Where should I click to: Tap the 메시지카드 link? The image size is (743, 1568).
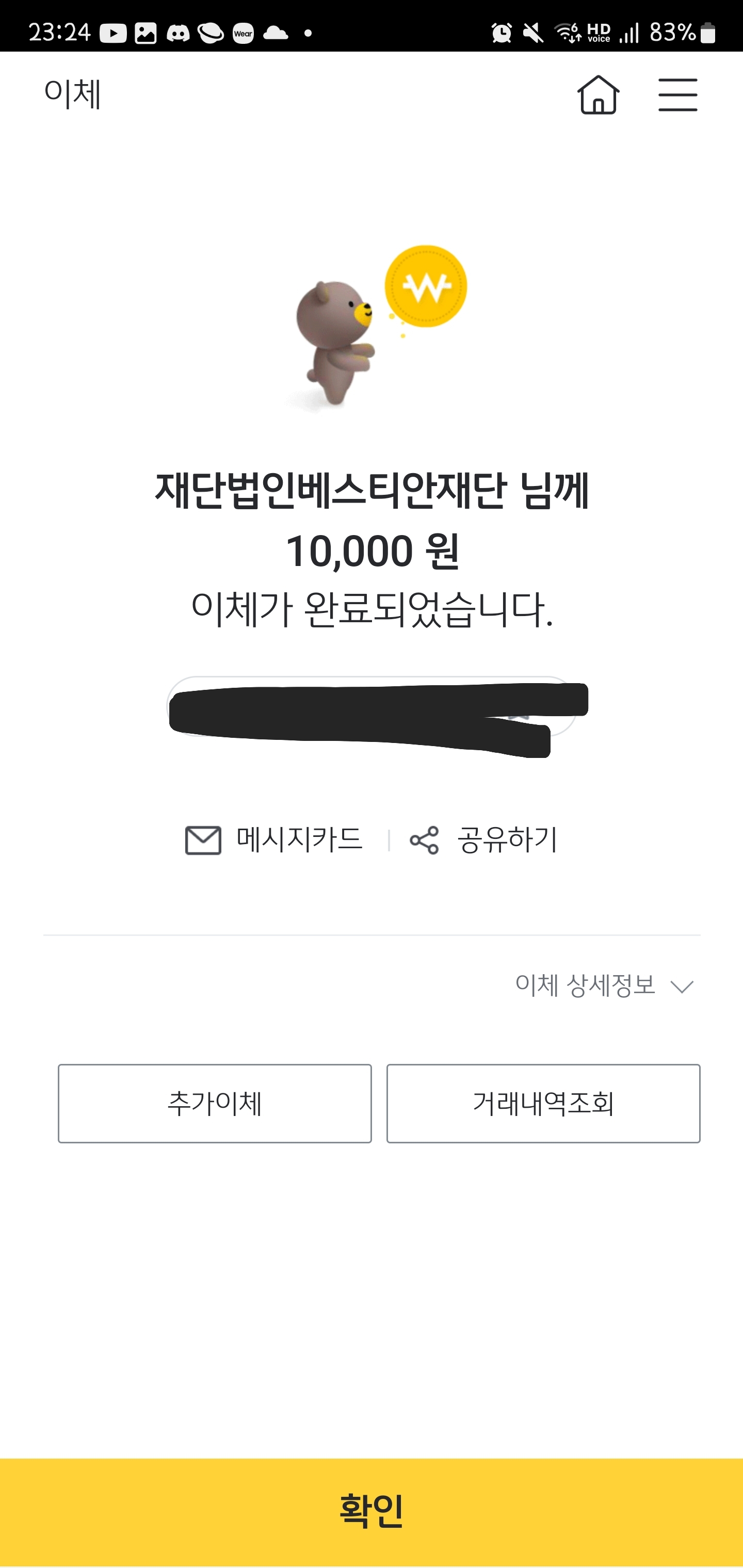click(299, 840)
